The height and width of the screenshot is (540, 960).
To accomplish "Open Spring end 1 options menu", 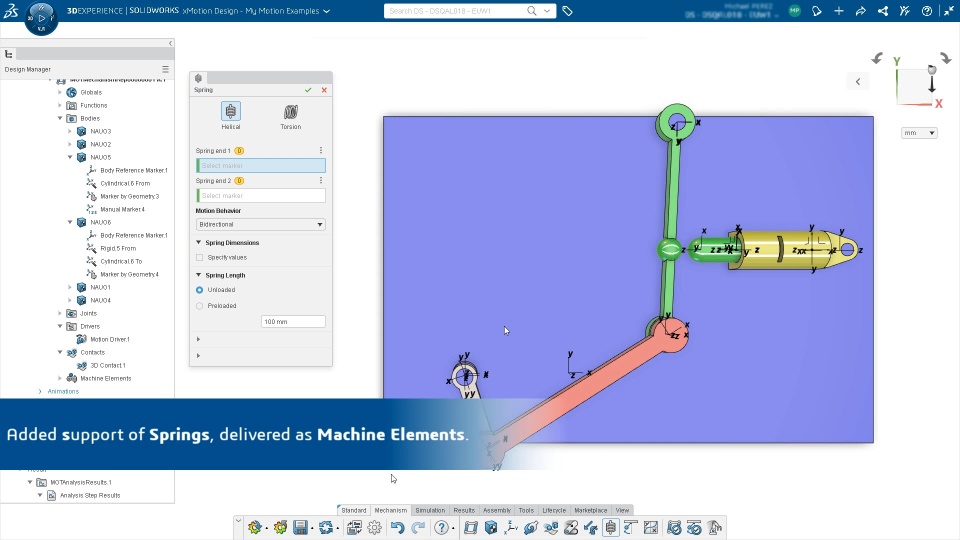I will (x=321, y=150).
